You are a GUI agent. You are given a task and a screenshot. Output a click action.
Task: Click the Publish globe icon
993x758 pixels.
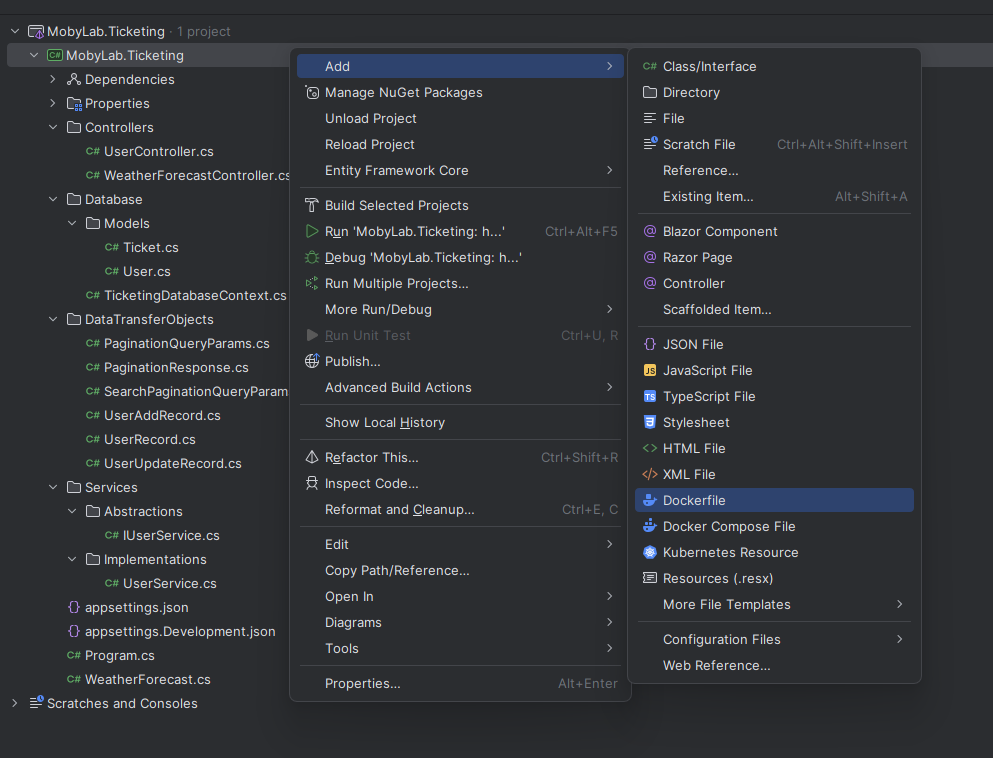pos(312,361)
